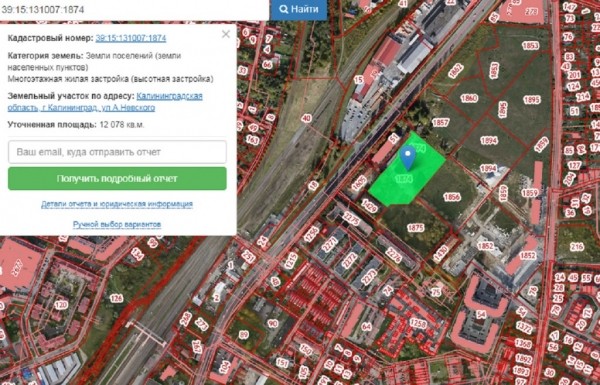Click the blue location pin marker
Screen dimensions: 600x385
point(408,157)
